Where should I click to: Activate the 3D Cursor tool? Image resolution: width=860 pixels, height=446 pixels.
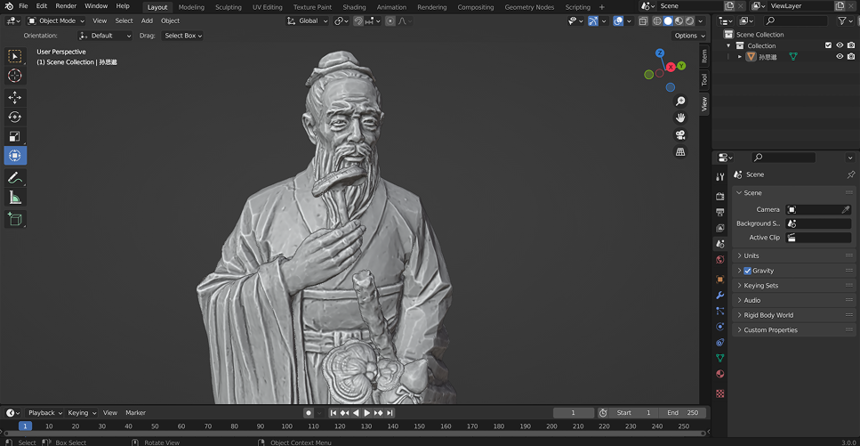[15, 76]
